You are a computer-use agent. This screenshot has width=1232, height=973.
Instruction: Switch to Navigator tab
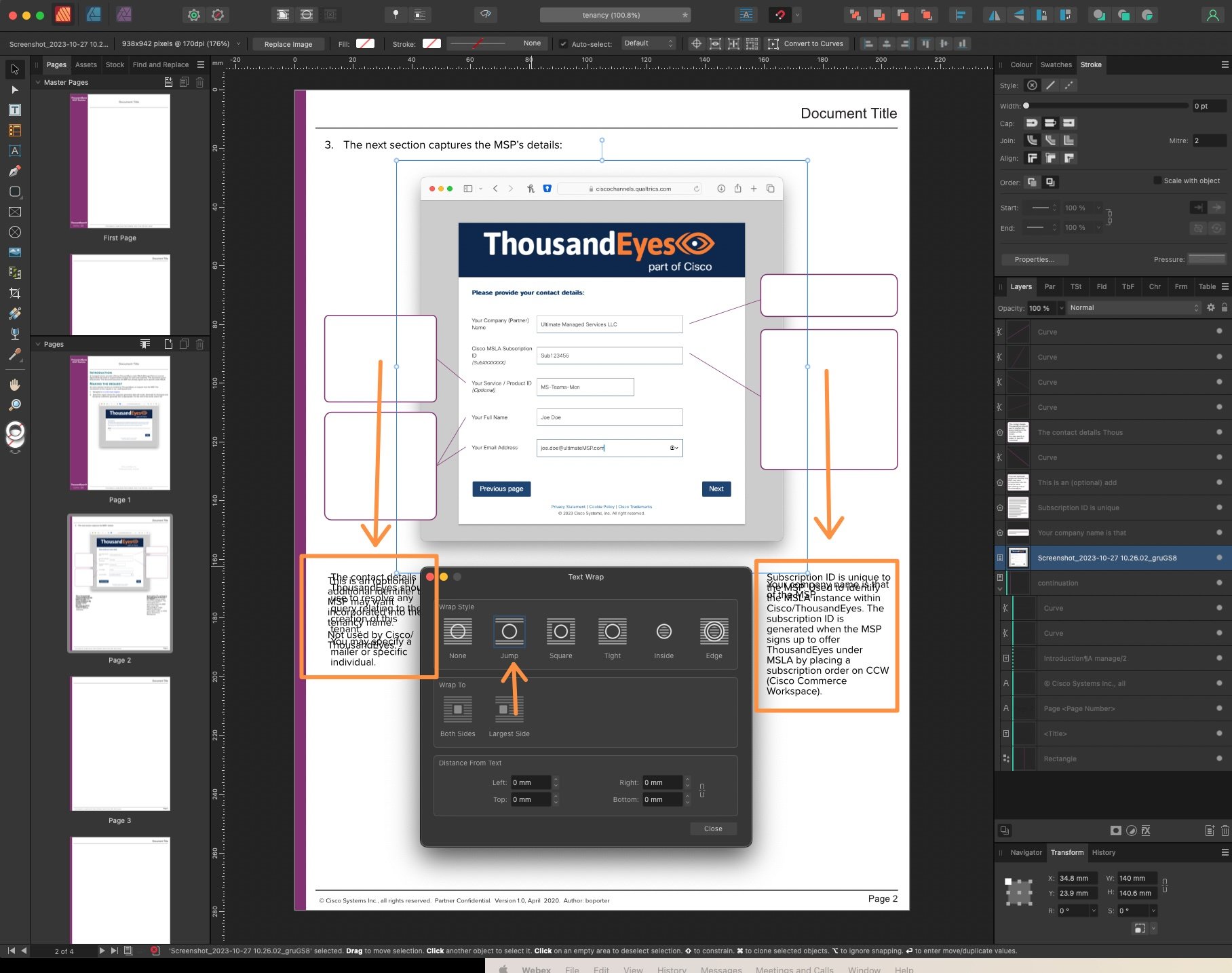coord(1026,852)
